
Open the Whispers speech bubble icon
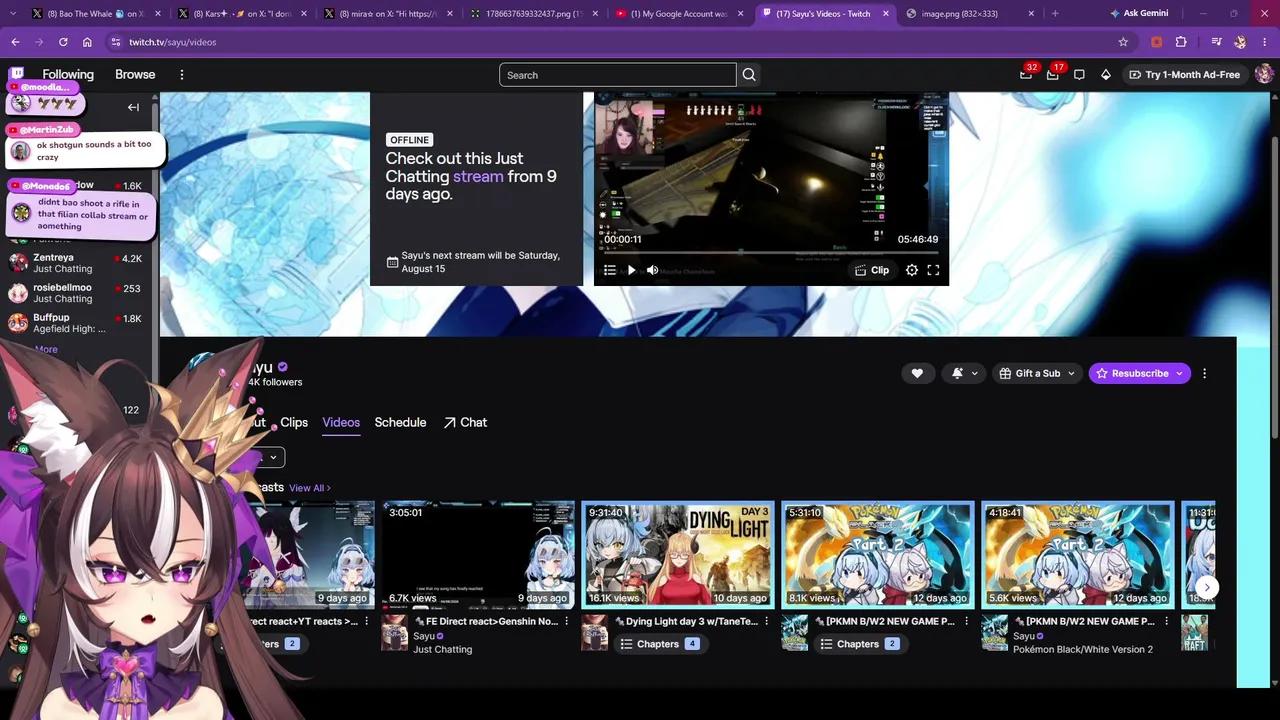click(1079, 74)
